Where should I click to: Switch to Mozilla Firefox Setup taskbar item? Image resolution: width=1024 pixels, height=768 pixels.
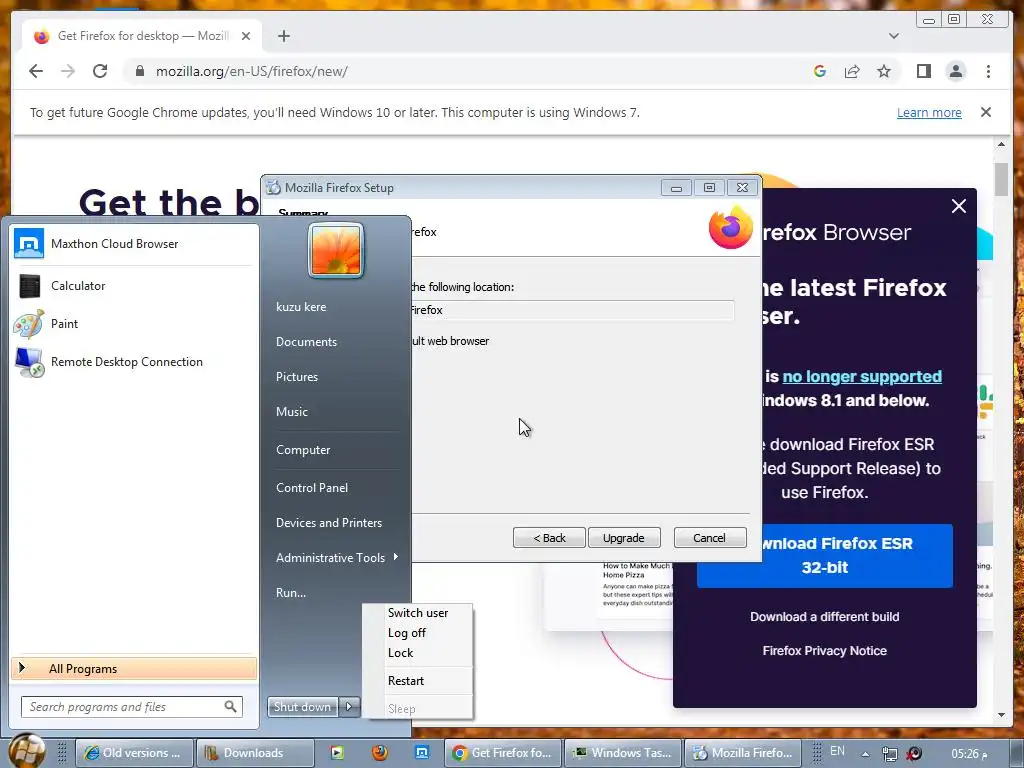coord(742,753)
